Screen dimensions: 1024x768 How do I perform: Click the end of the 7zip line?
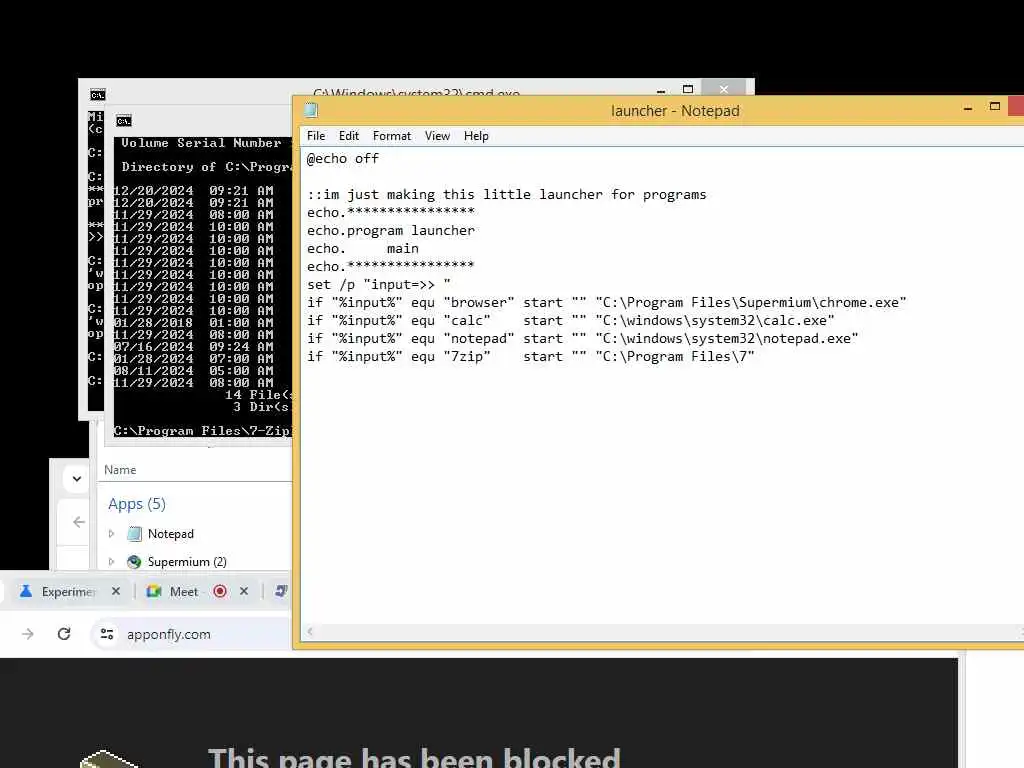756,357
